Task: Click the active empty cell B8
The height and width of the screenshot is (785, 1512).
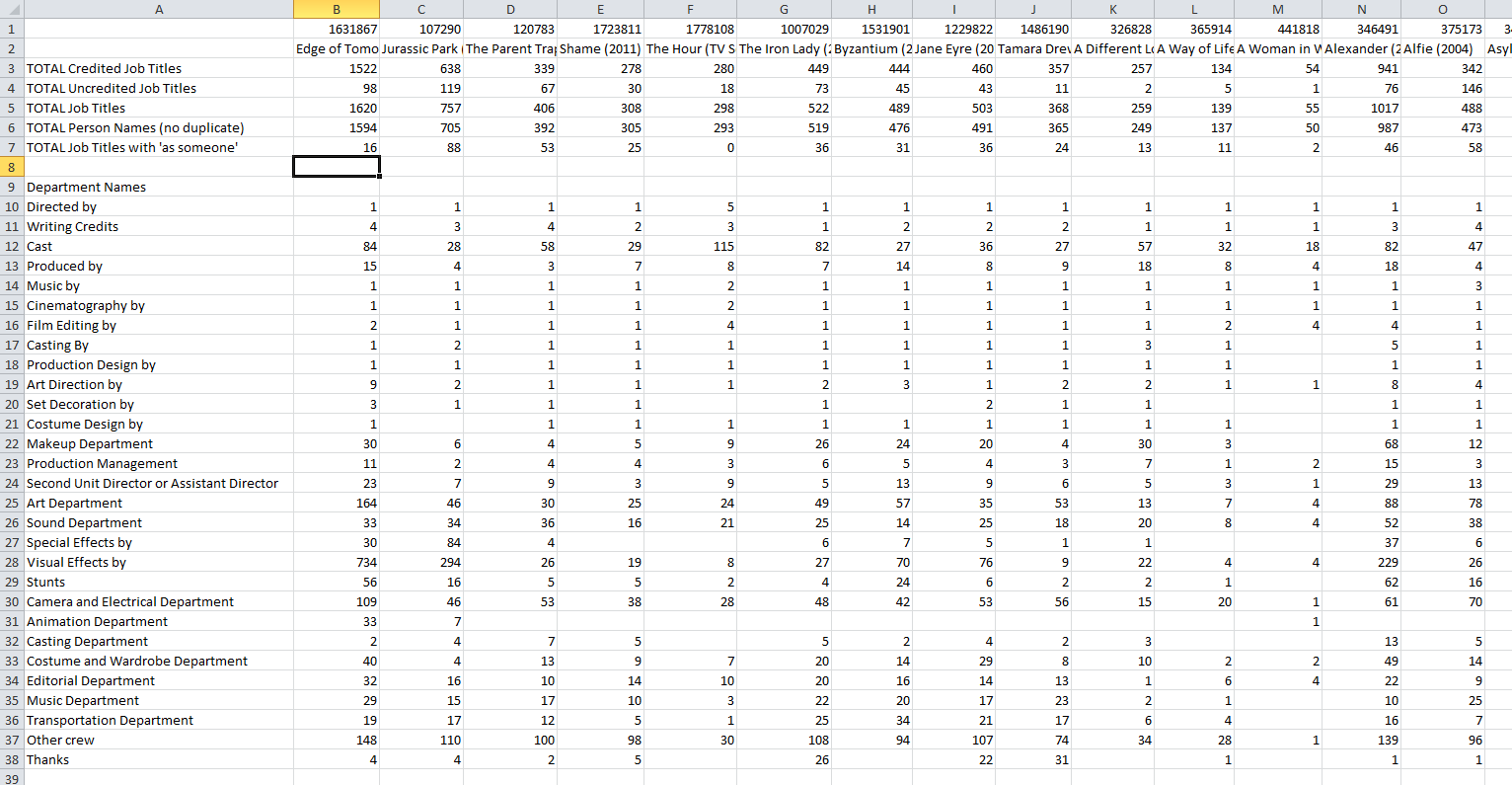Action: [336, 167]
